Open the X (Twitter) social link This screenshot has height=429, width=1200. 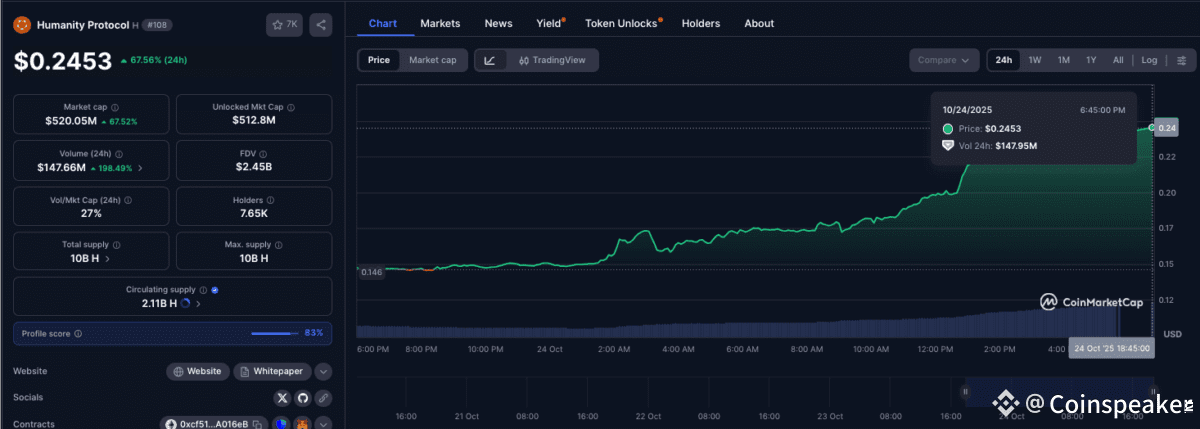(282, 398)
